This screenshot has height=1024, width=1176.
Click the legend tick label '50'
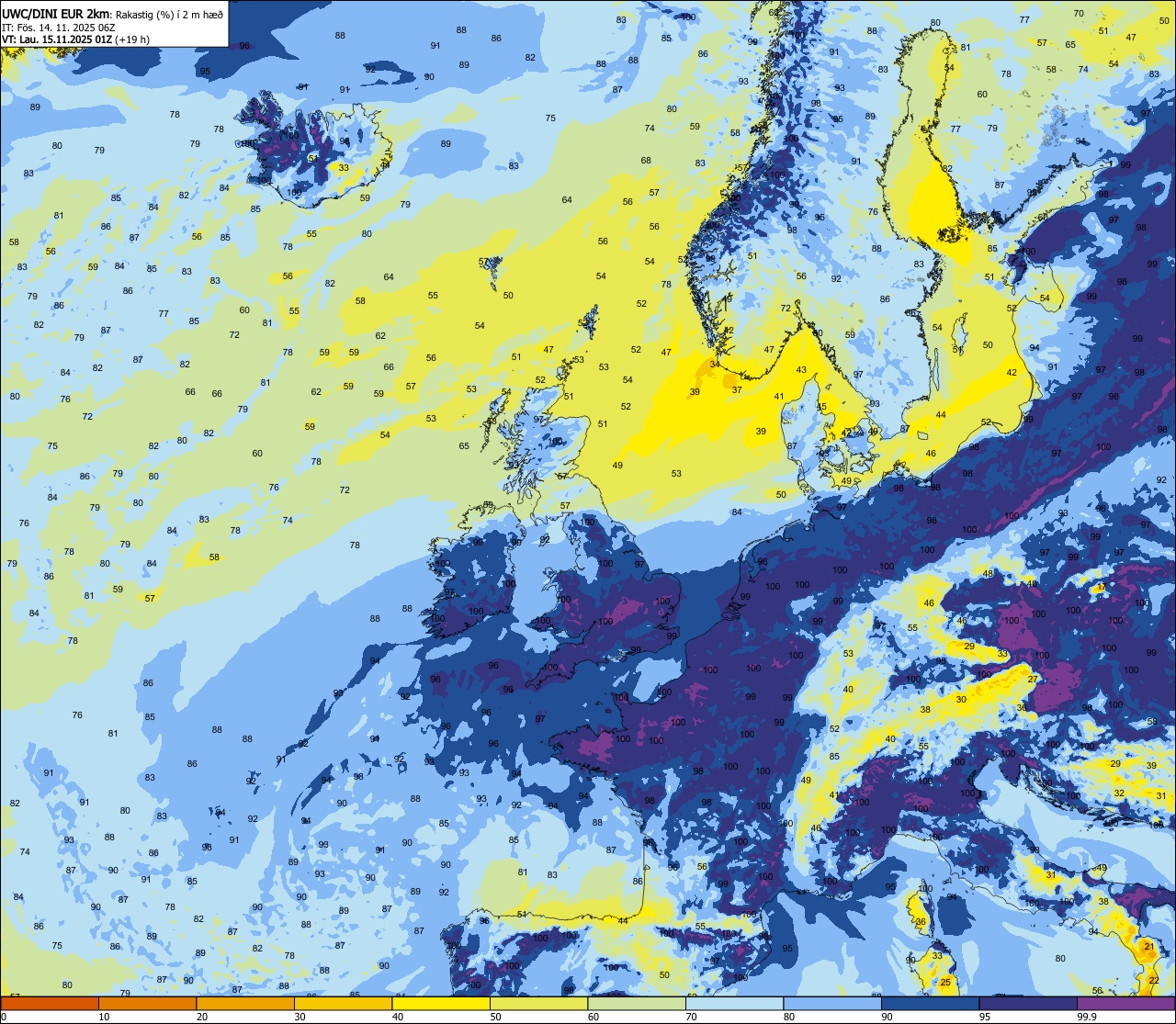click(496, 1017)
